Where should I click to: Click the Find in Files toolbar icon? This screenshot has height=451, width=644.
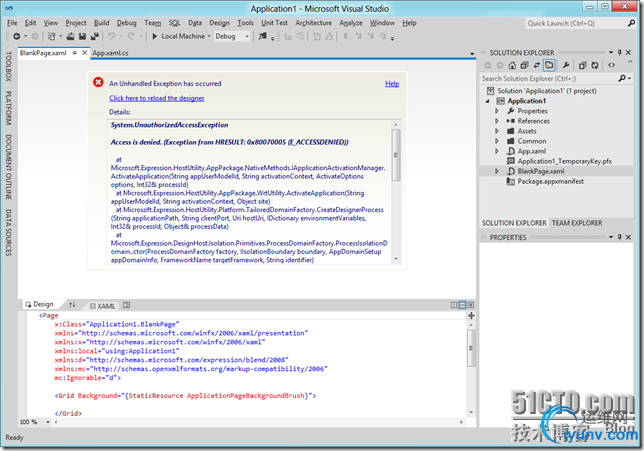pyautogui.click(x=262, y=36)
